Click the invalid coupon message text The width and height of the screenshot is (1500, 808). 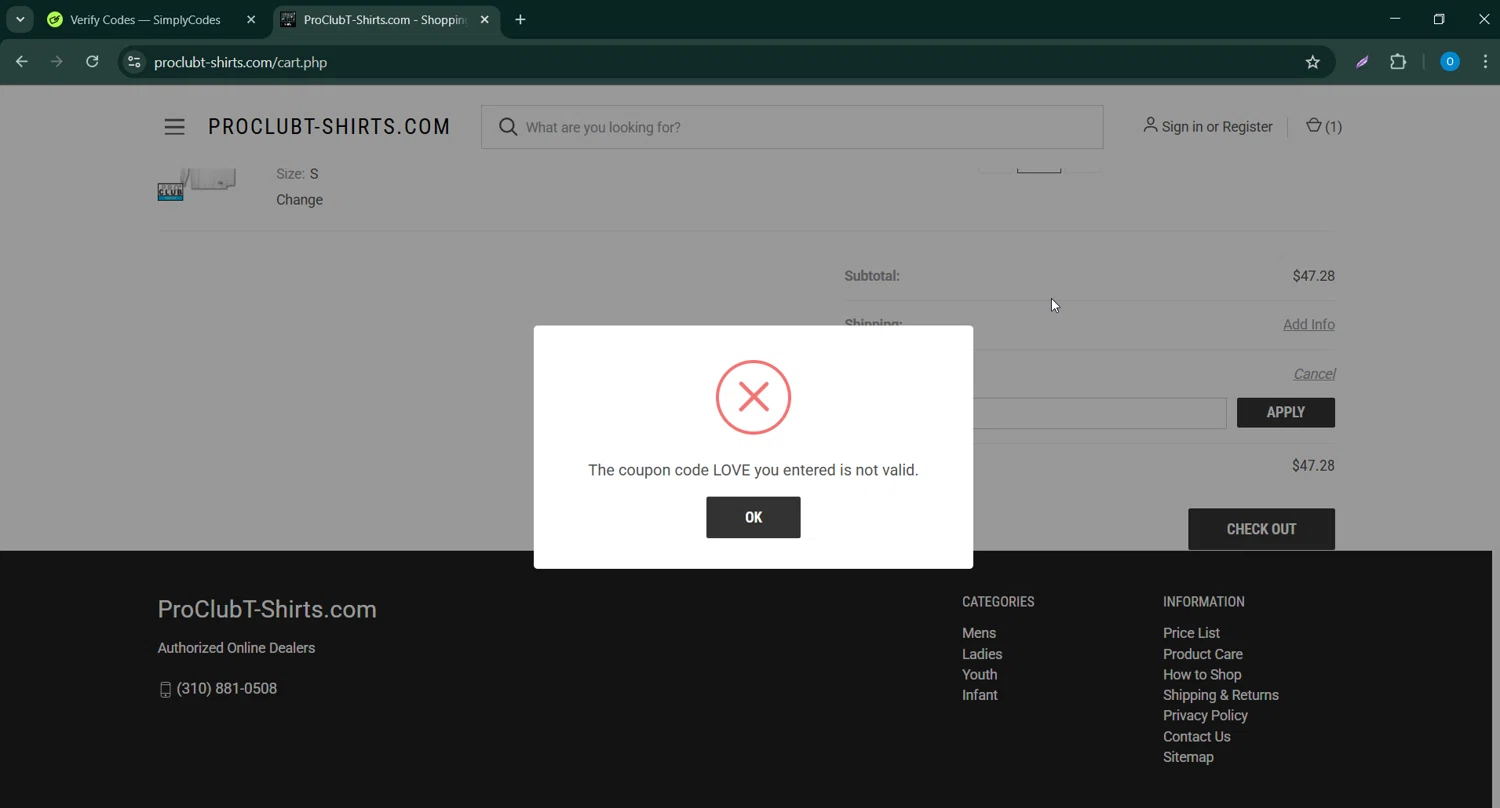click(x=753, y=470)
